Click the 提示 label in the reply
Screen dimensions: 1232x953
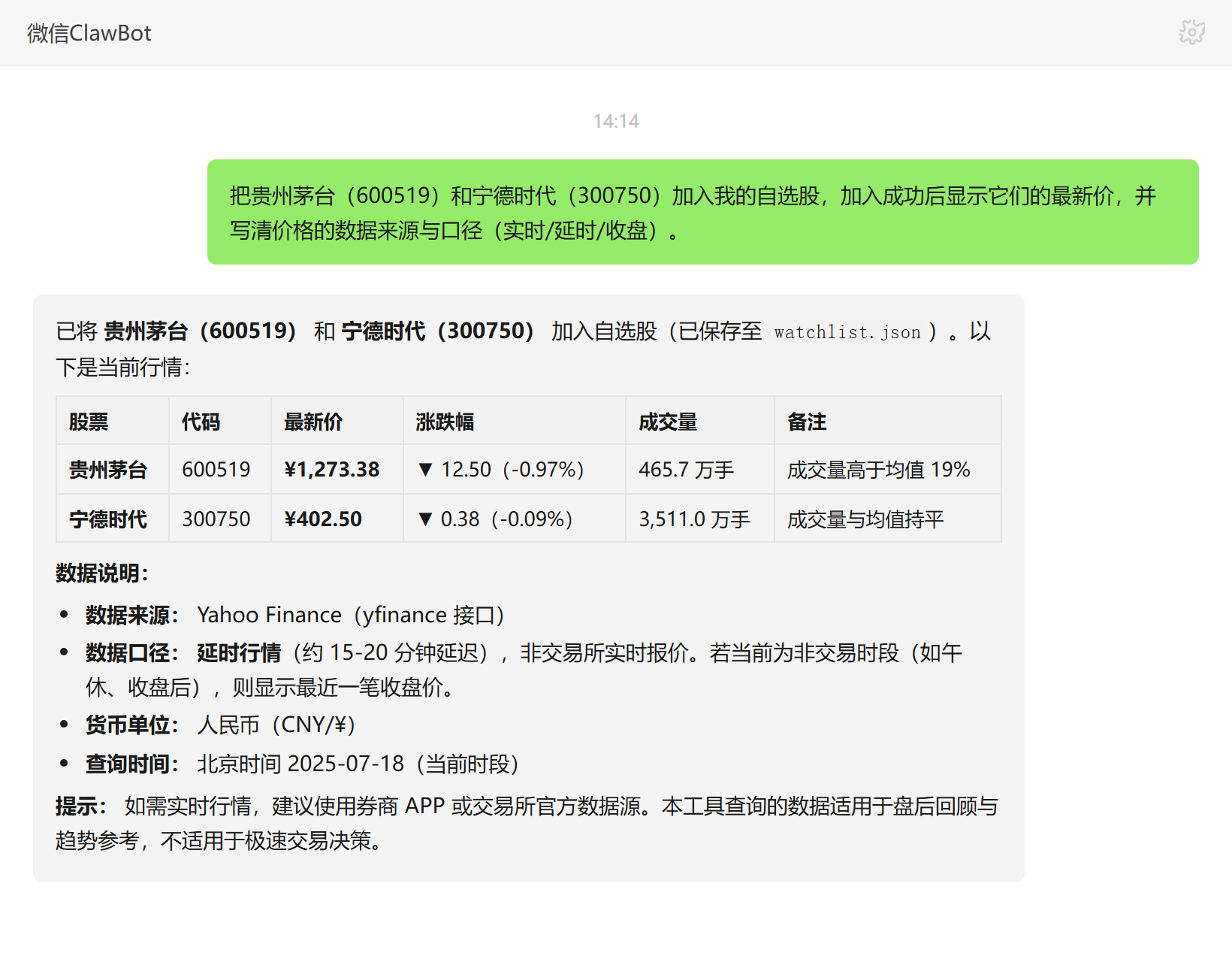coord(81,806)
